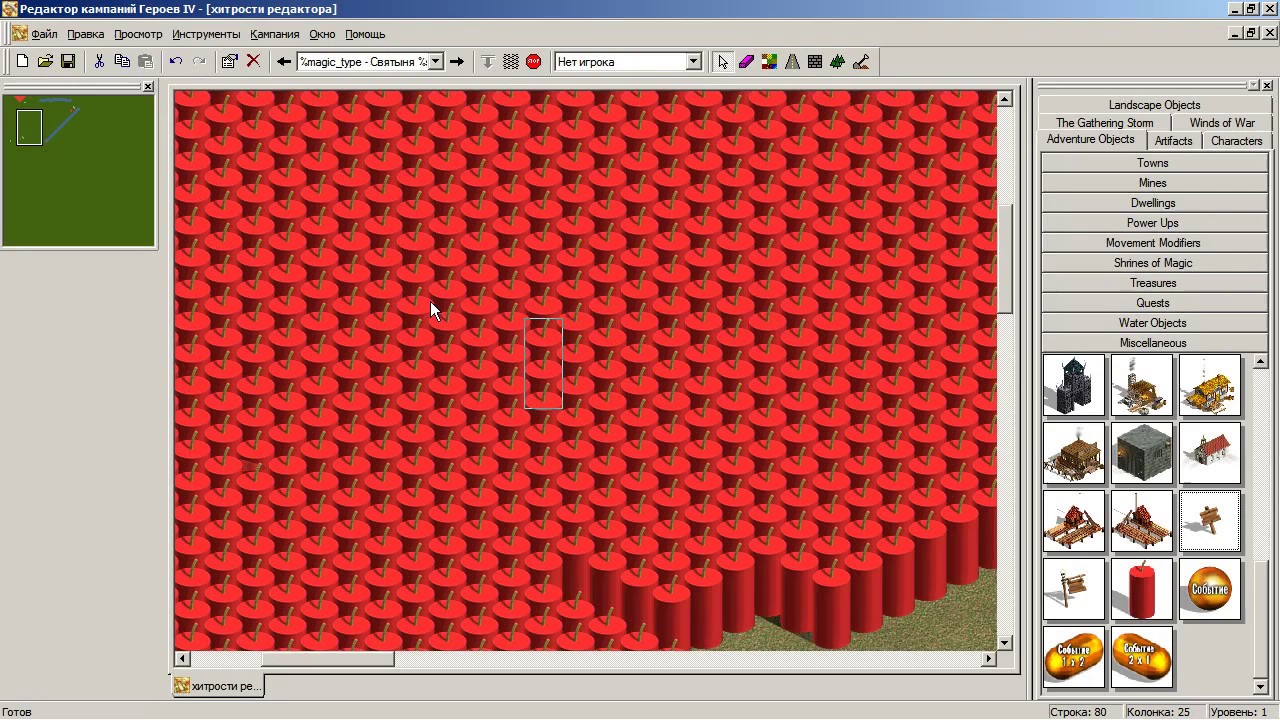Select the road drawing tool
This screenshot has width=1280, height=720.
[792, 62]
